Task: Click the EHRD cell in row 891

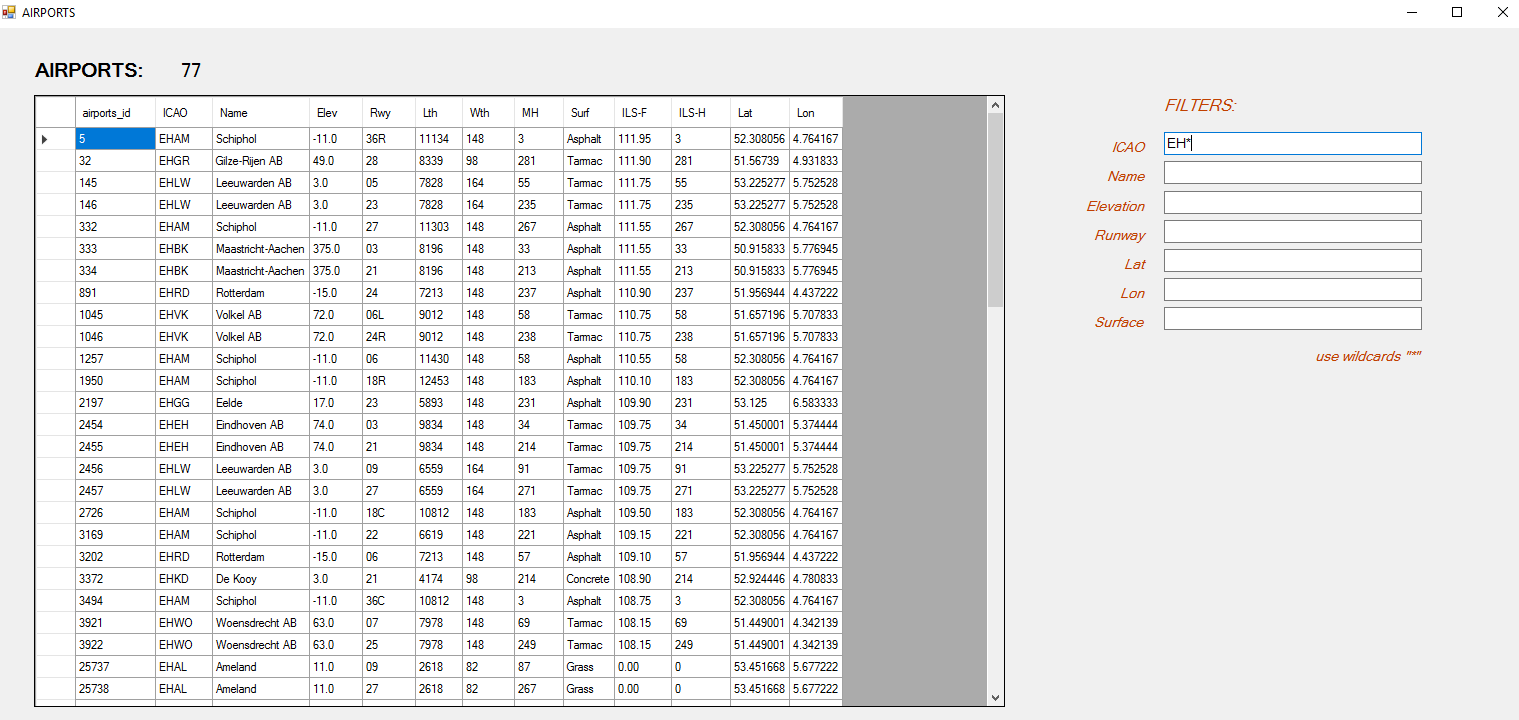Action: [183, 293]
